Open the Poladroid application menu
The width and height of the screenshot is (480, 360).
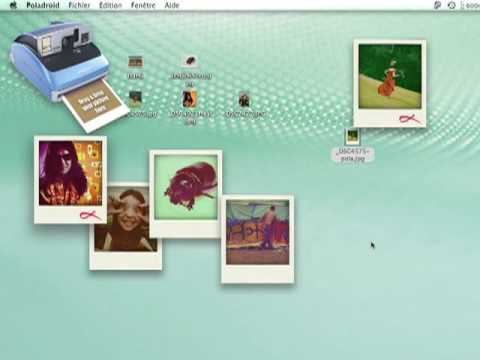tap(43, 5)
